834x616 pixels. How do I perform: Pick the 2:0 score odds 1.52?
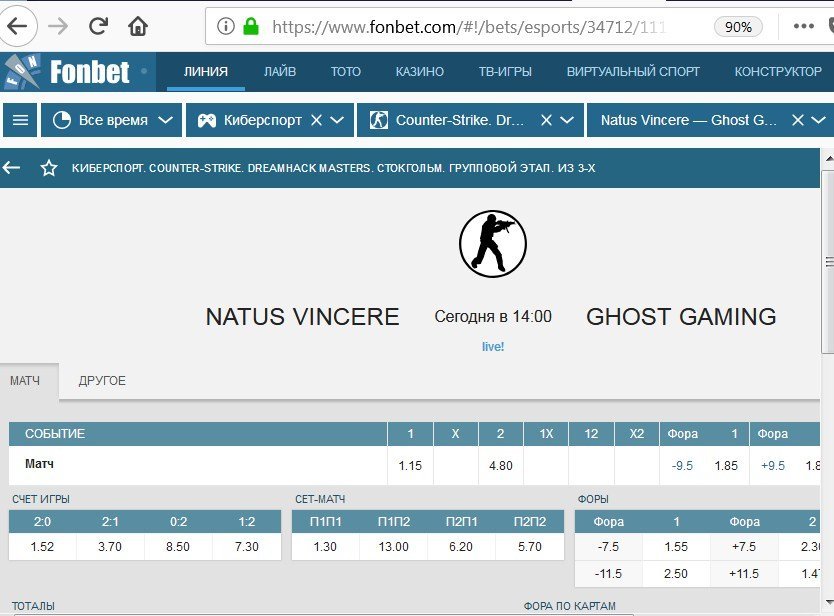tap(43, 546)
